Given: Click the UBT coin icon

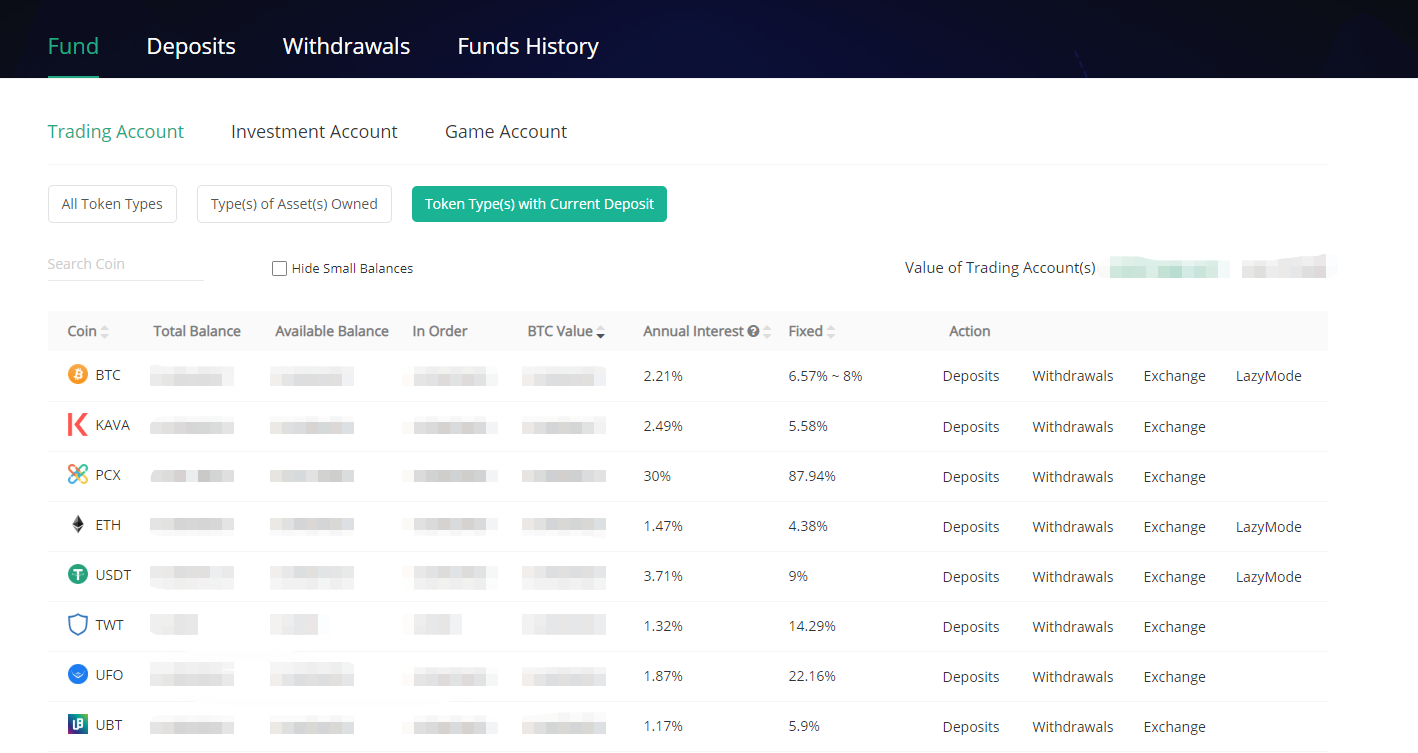Looking at the screenshot, I should [x=77, y=725].
